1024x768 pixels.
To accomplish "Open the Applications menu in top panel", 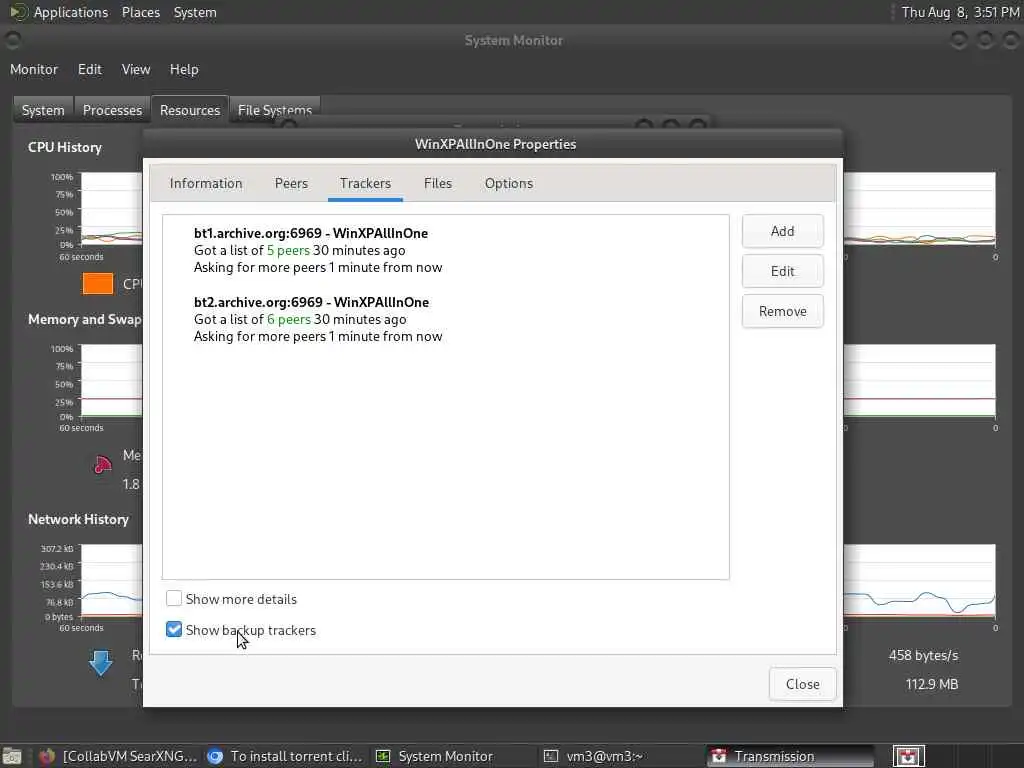I will point(71,12).
